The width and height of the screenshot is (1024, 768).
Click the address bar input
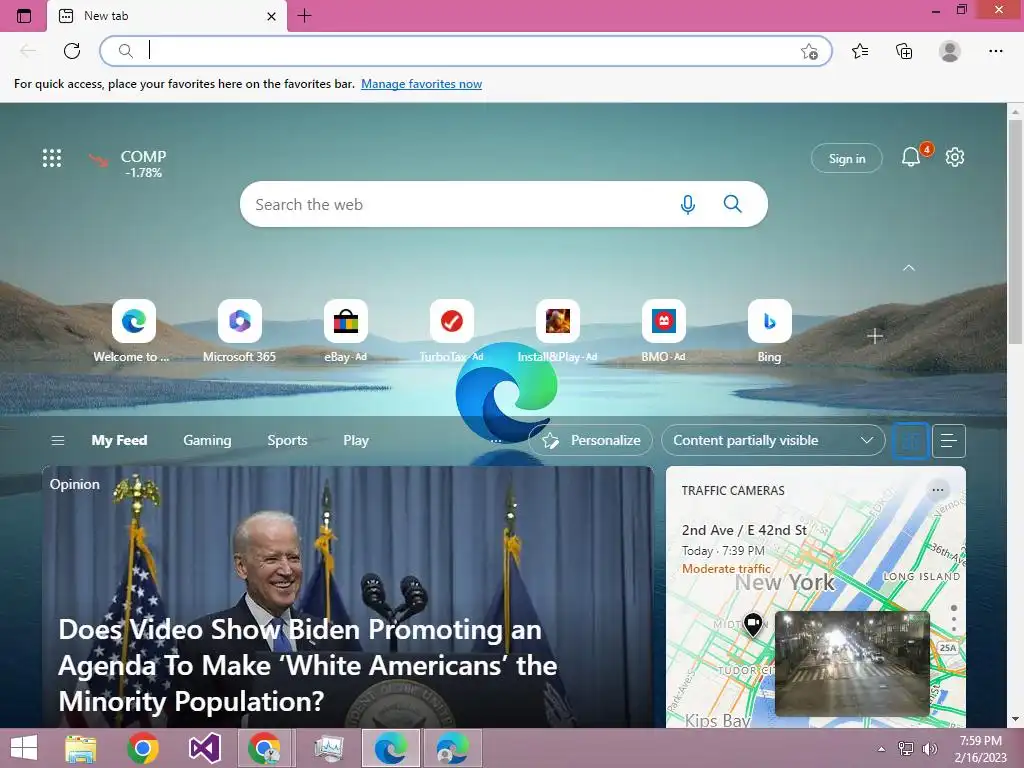(x=465, y=50)
